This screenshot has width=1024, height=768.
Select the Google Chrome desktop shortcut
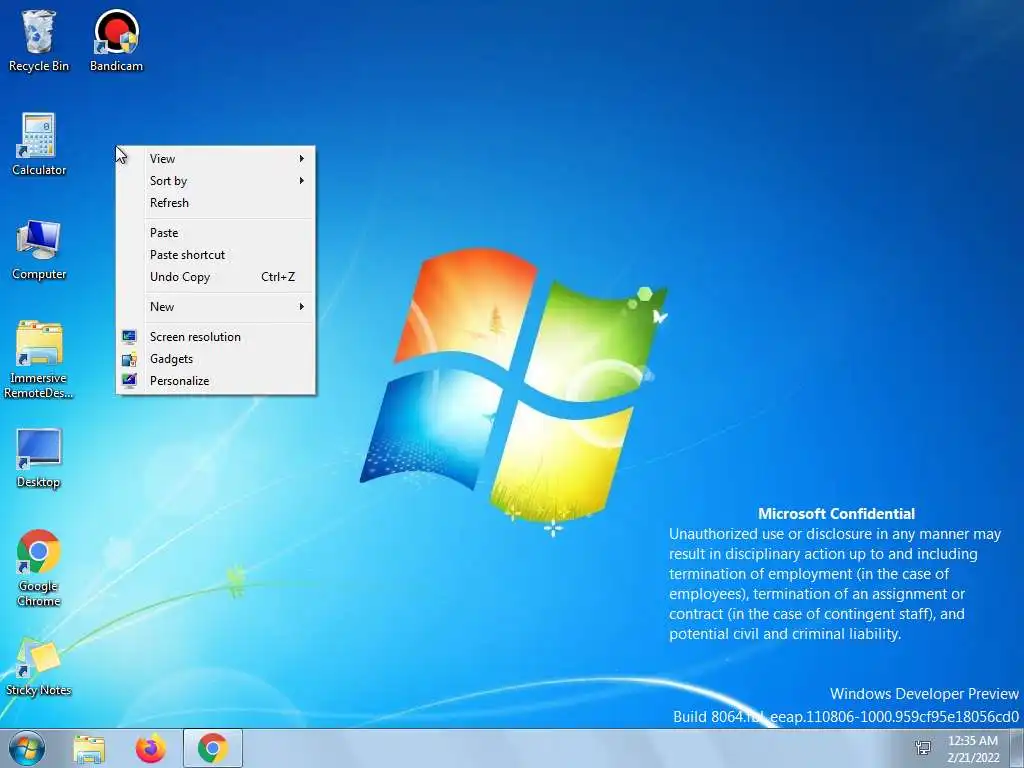(39, 568)
